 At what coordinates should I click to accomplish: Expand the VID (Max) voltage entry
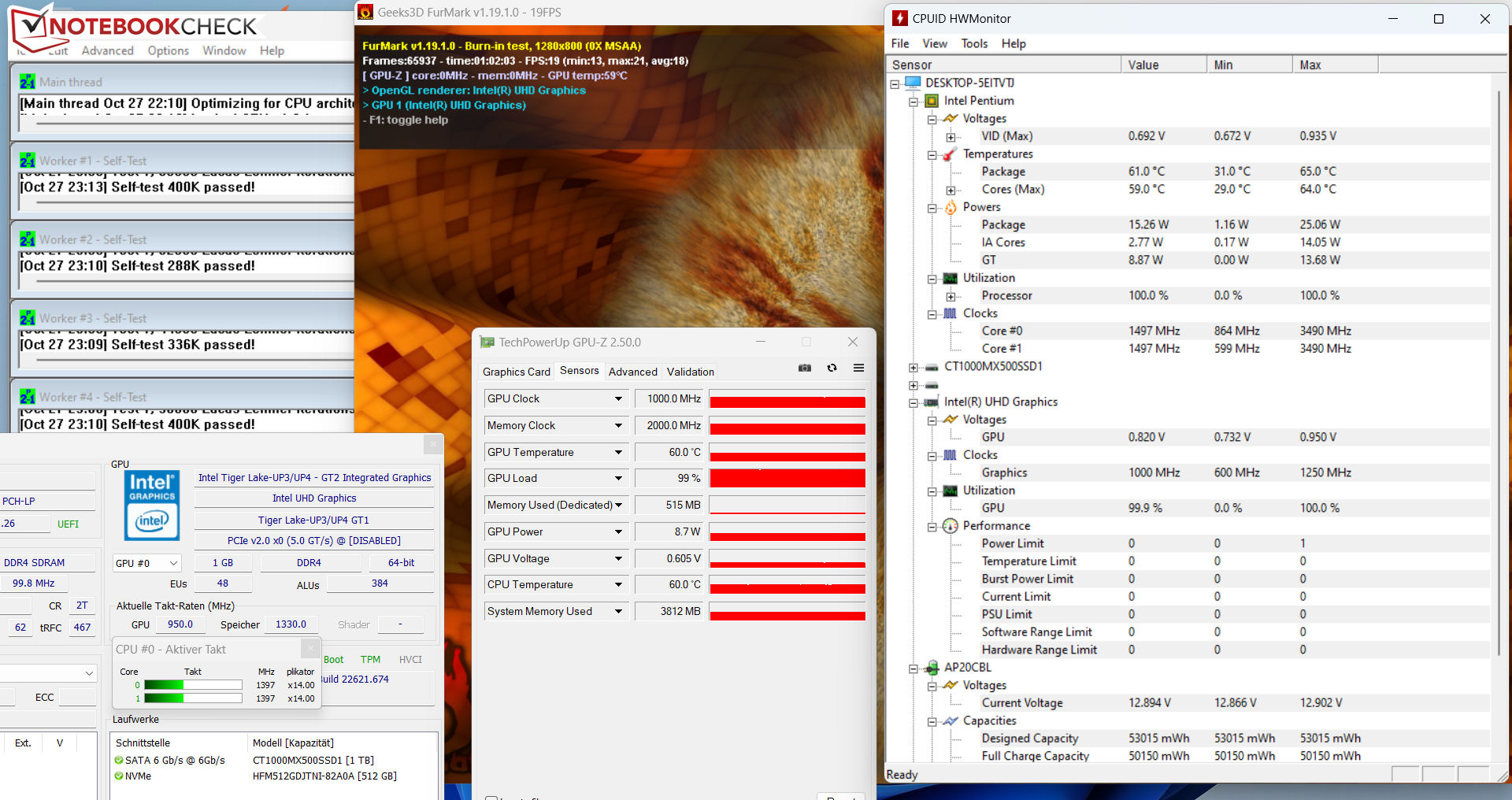[x=951, y=137]
